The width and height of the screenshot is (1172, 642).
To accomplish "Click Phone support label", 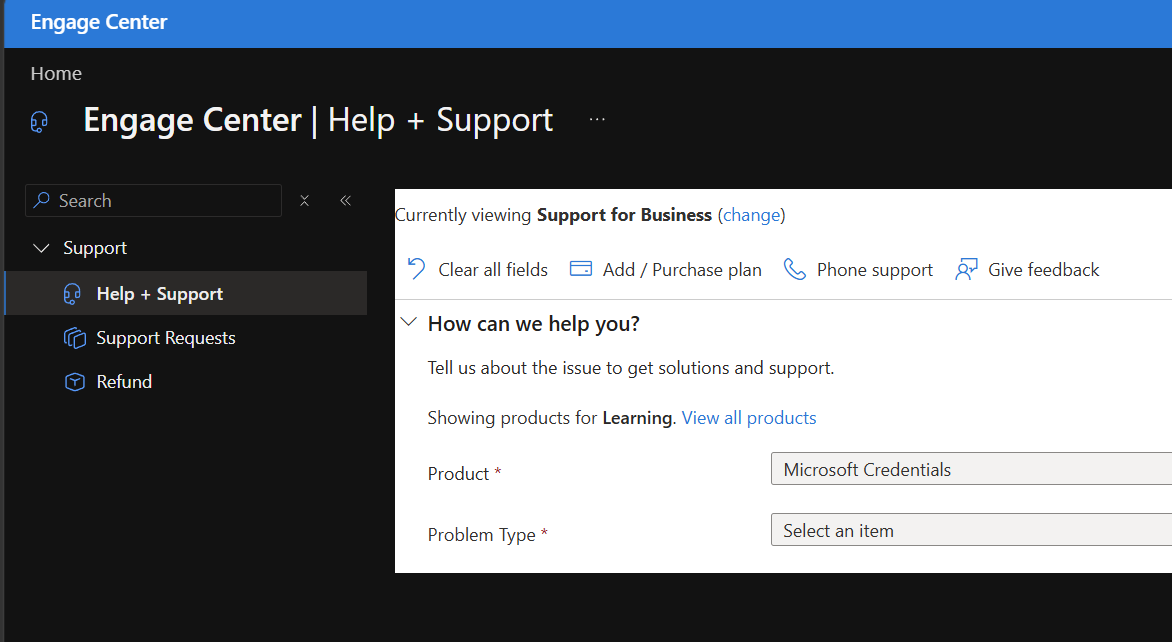I will point(875,270).
